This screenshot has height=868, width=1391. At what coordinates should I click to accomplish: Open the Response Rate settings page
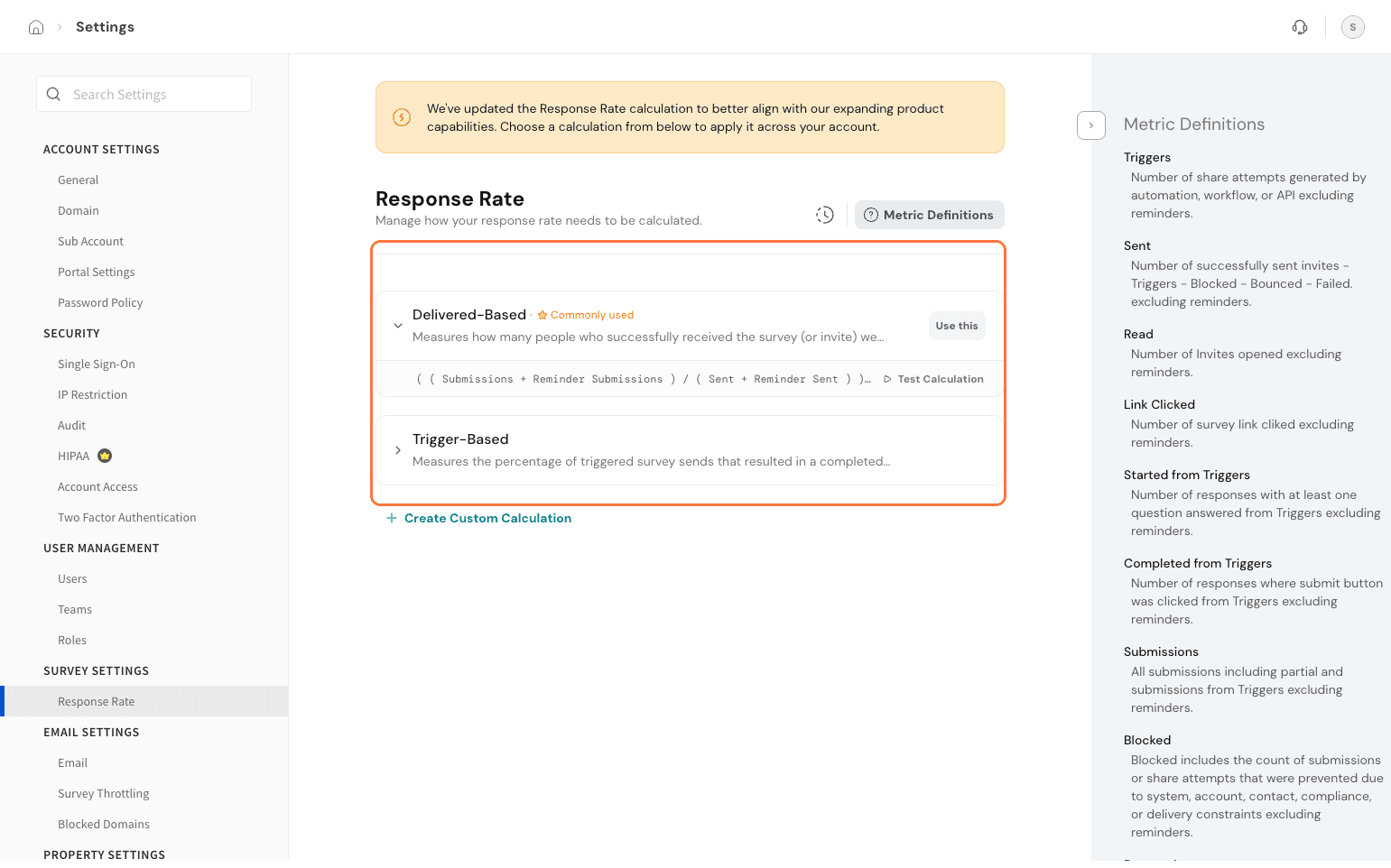96,701
